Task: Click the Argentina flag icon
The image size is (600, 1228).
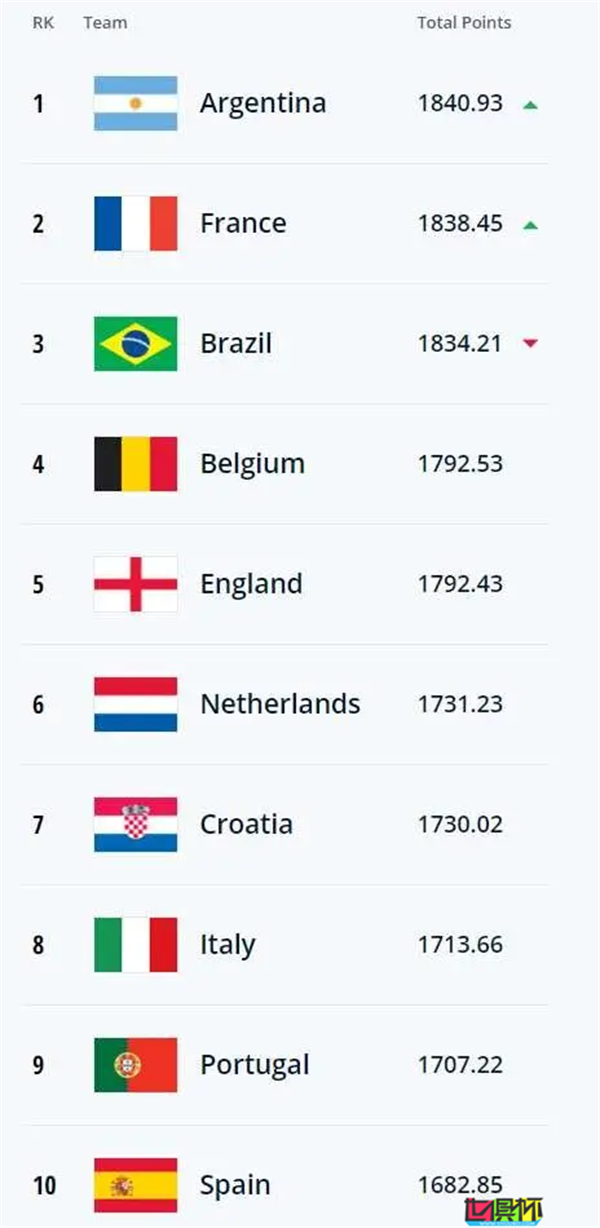Action: [x=136, y=103]
